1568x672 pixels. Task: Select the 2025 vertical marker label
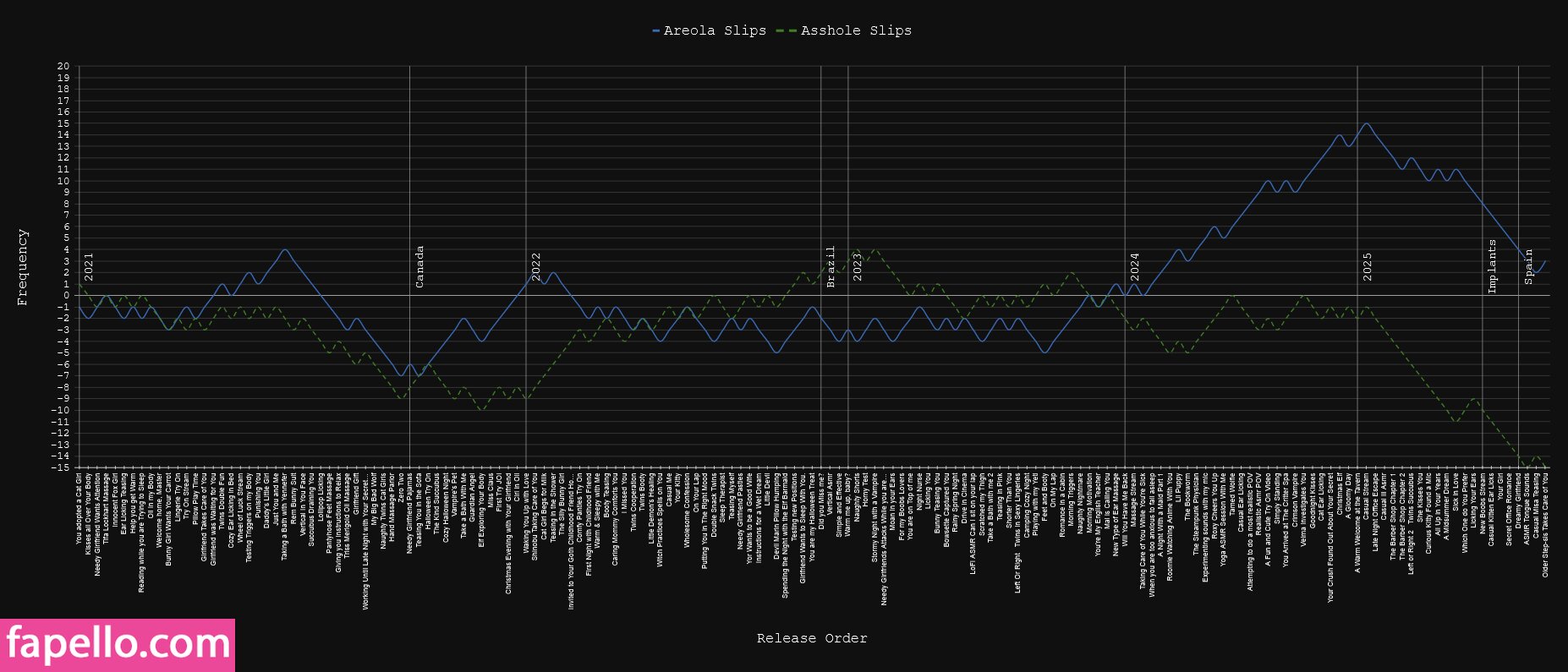coord(1368,267)
